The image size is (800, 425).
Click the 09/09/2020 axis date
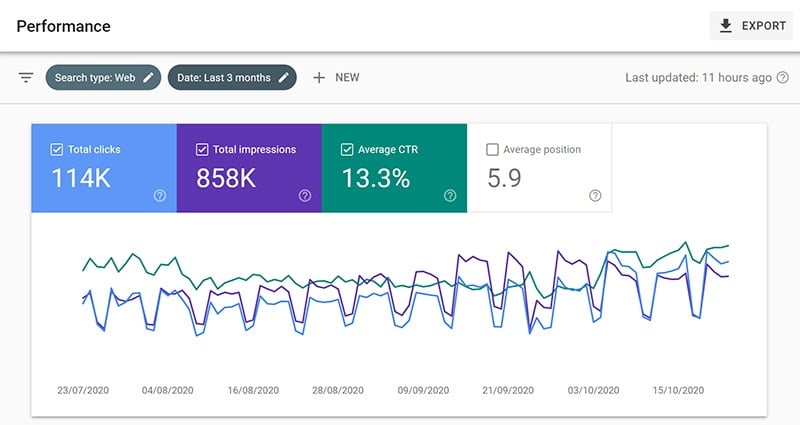[x=423, y=390]
